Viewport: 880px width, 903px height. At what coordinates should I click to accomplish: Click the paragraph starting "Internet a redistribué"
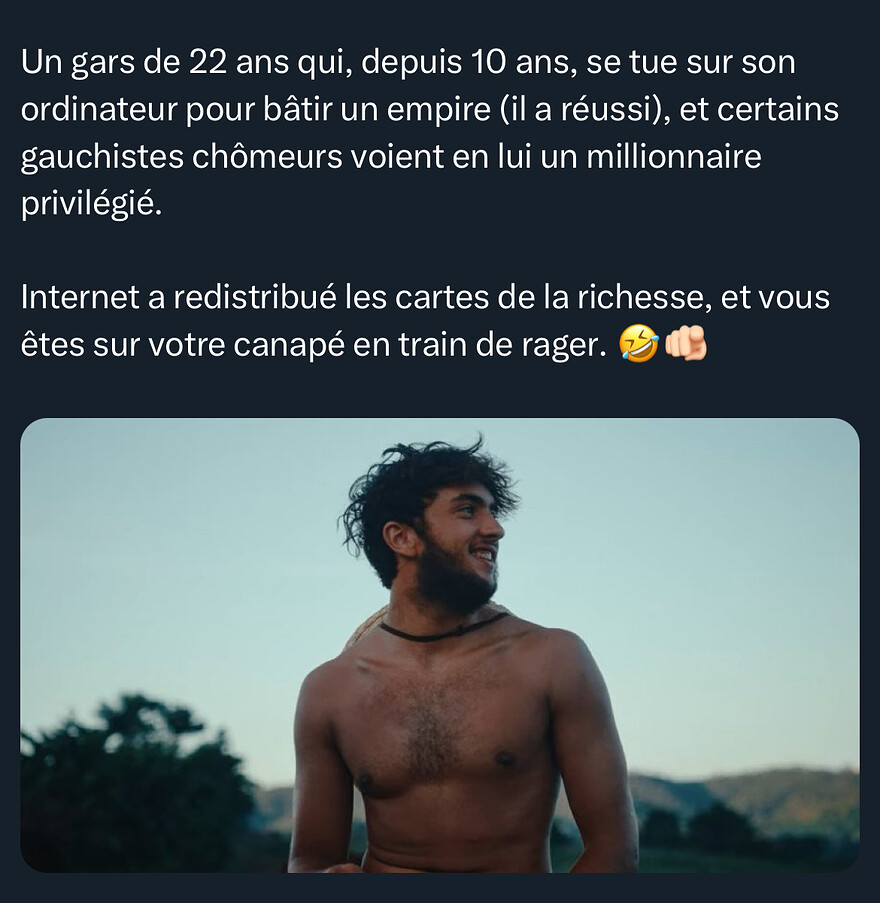click(x=425, y=321)
